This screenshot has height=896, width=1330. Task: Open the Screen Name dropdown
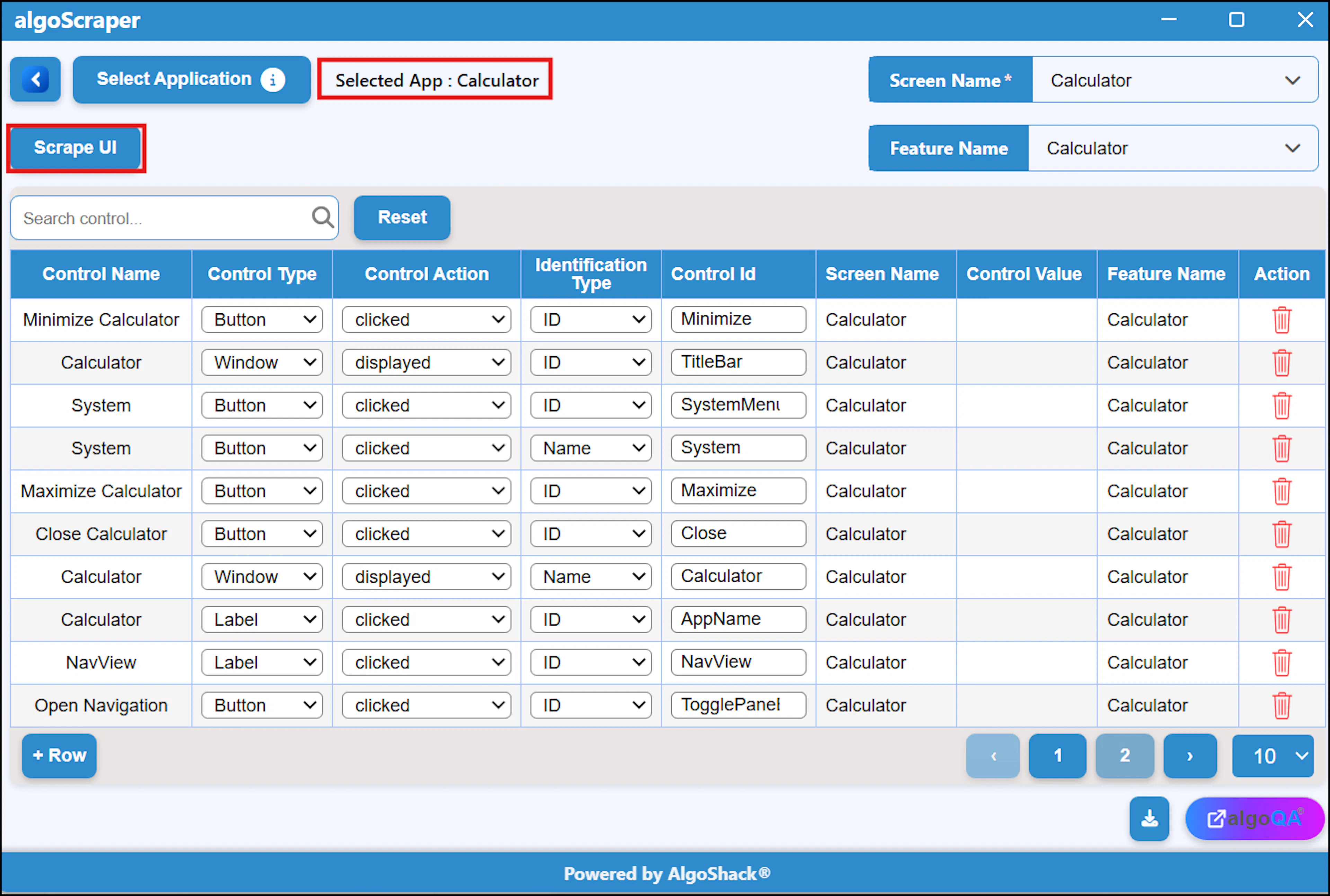[x=1175, y=80]
